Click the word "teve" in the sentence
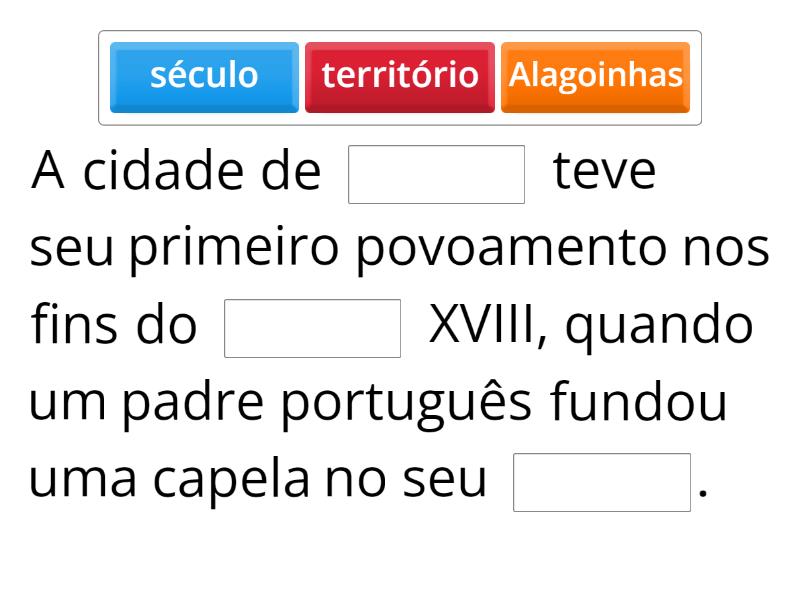 pyautogui.click(x=604, y=171)
